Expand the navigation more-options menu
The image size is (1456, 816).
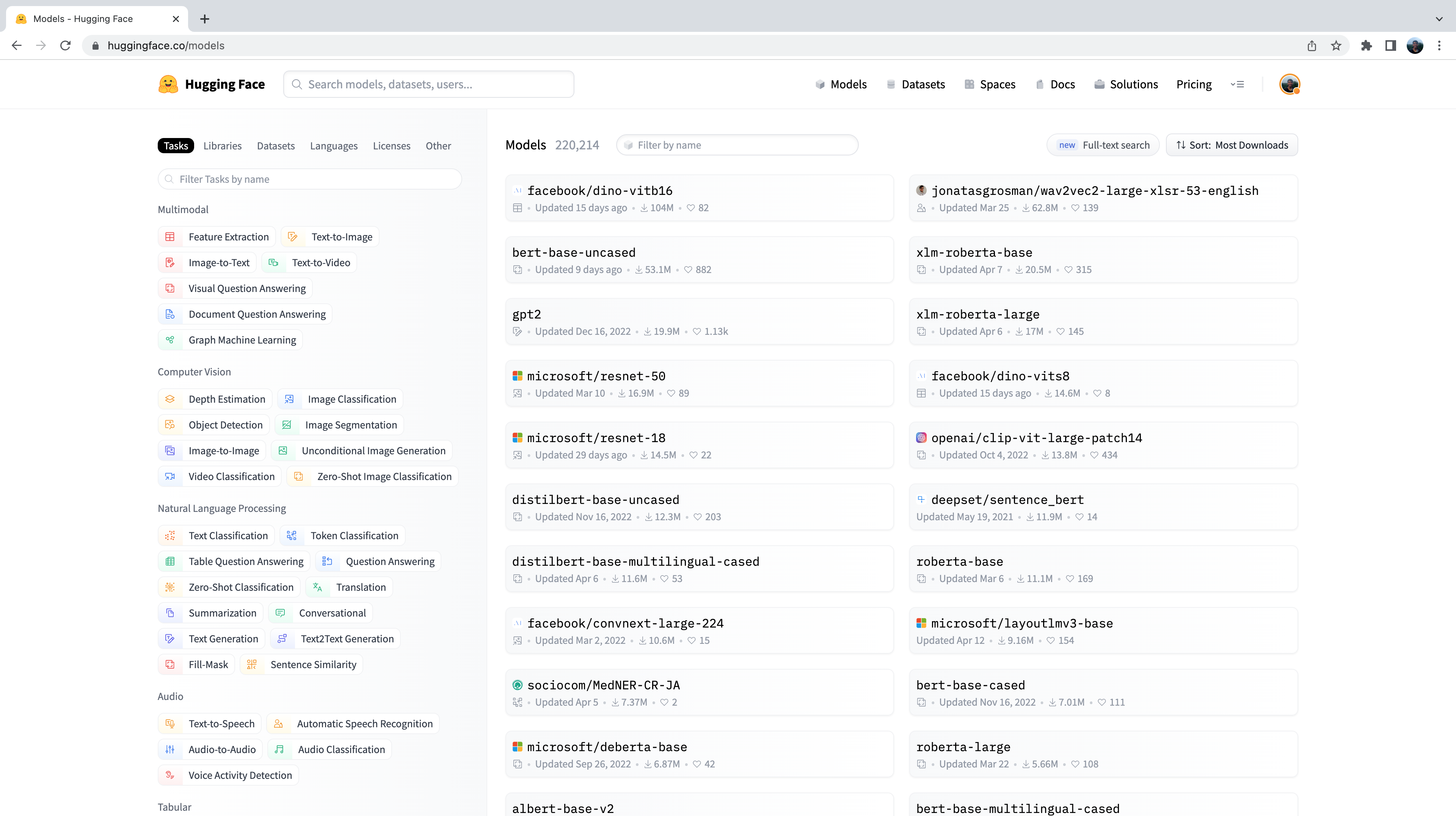point(1237,84)
